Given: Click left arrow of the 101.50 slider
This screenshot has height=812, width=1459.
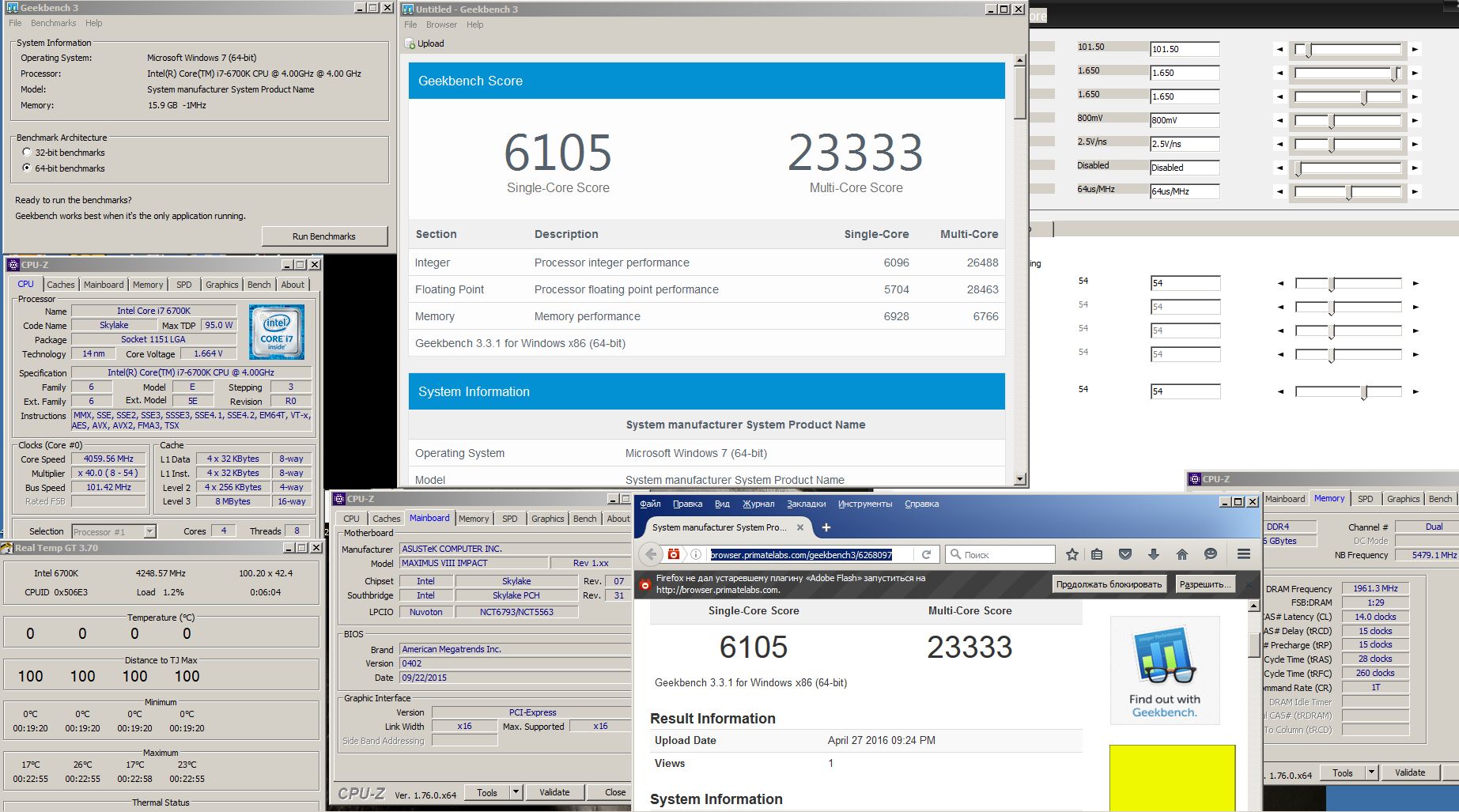Looking at the screenshot, I should 1279,49.
